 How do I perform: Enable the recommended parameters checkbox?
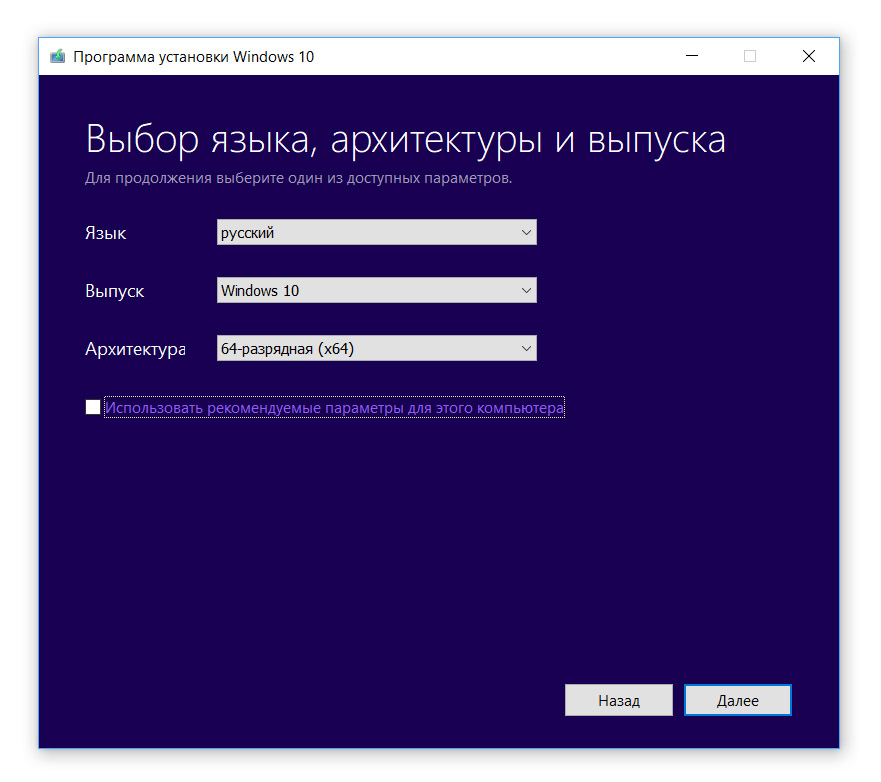(93, 407)
